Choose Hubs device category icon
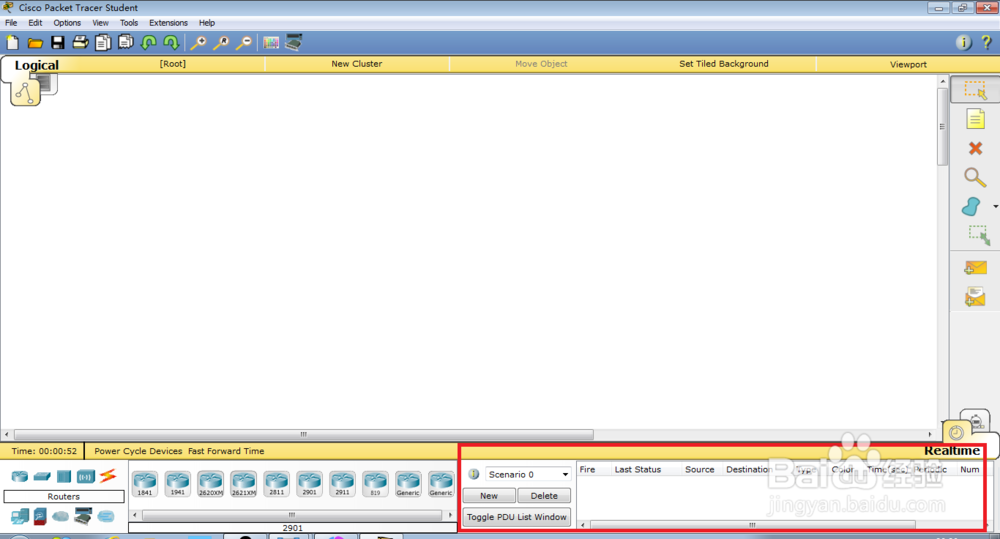This screenshot has width=1000, height=539. [x=64, y=476]
